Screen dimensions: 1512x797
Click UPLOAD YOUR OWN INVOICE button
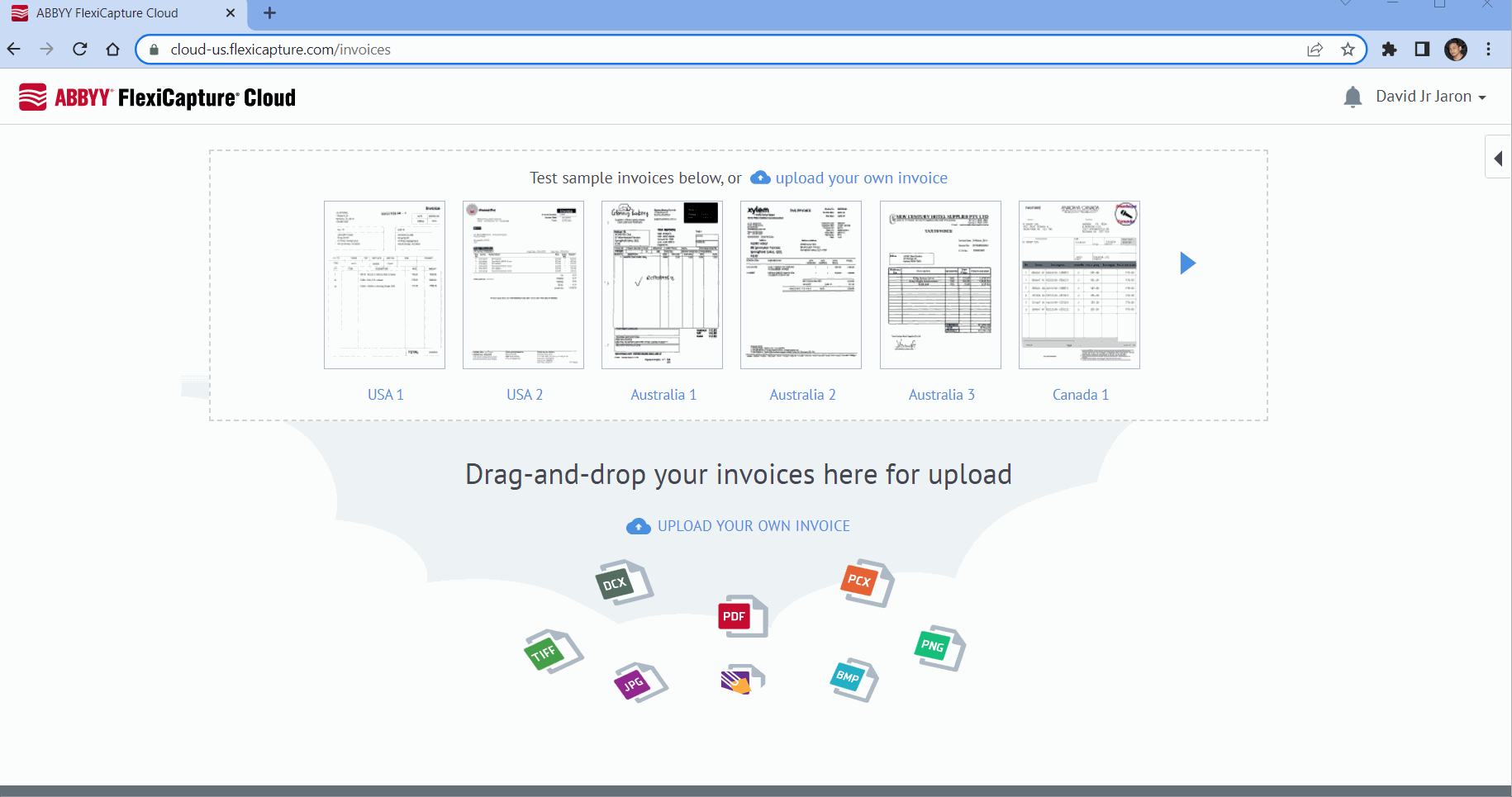[754, 526]
